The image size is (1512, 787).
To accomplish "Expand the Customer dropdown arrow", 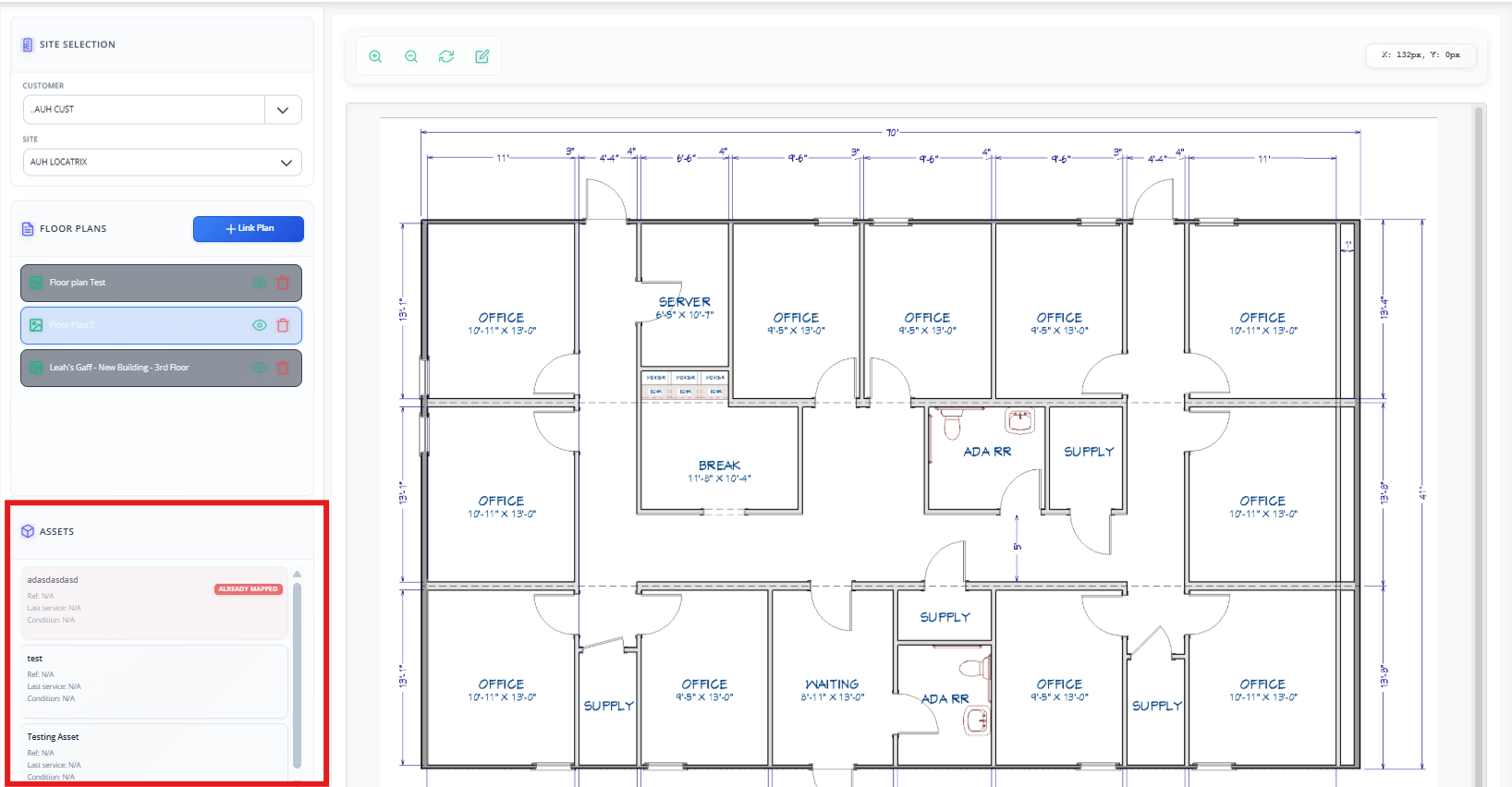I will point(283,110).
